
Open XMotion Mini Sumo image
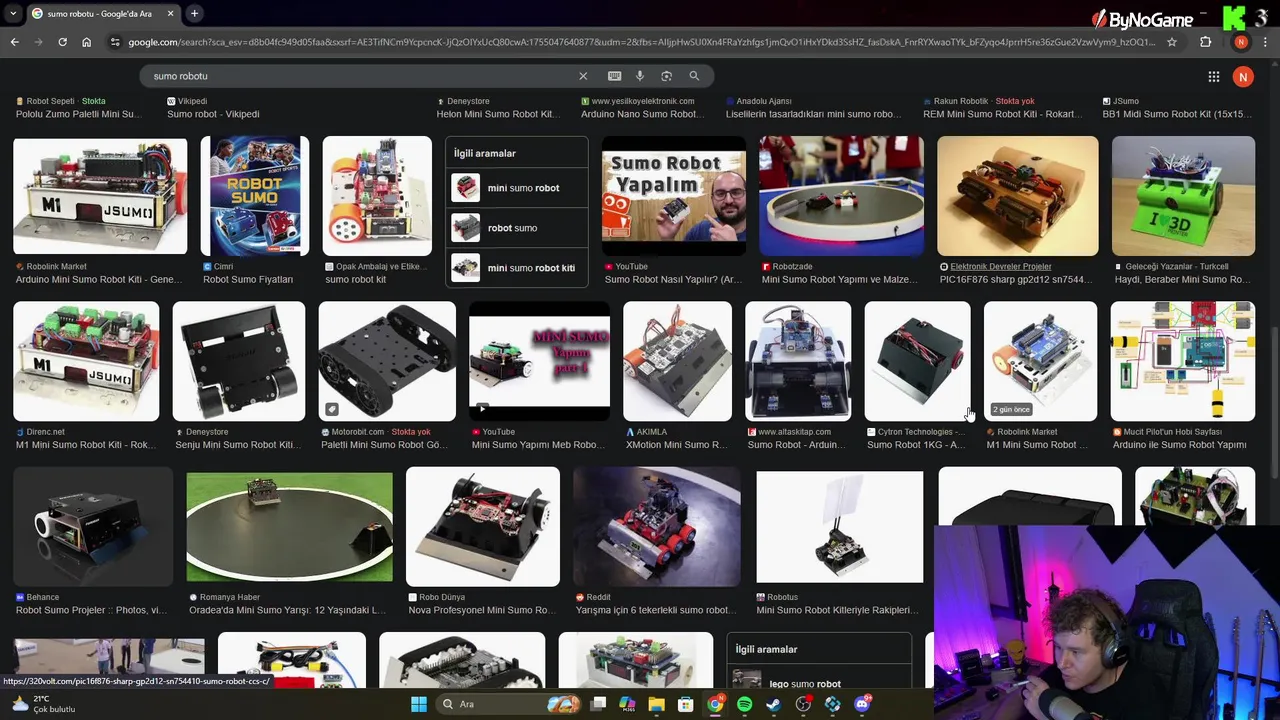click(x=678, y=361)
